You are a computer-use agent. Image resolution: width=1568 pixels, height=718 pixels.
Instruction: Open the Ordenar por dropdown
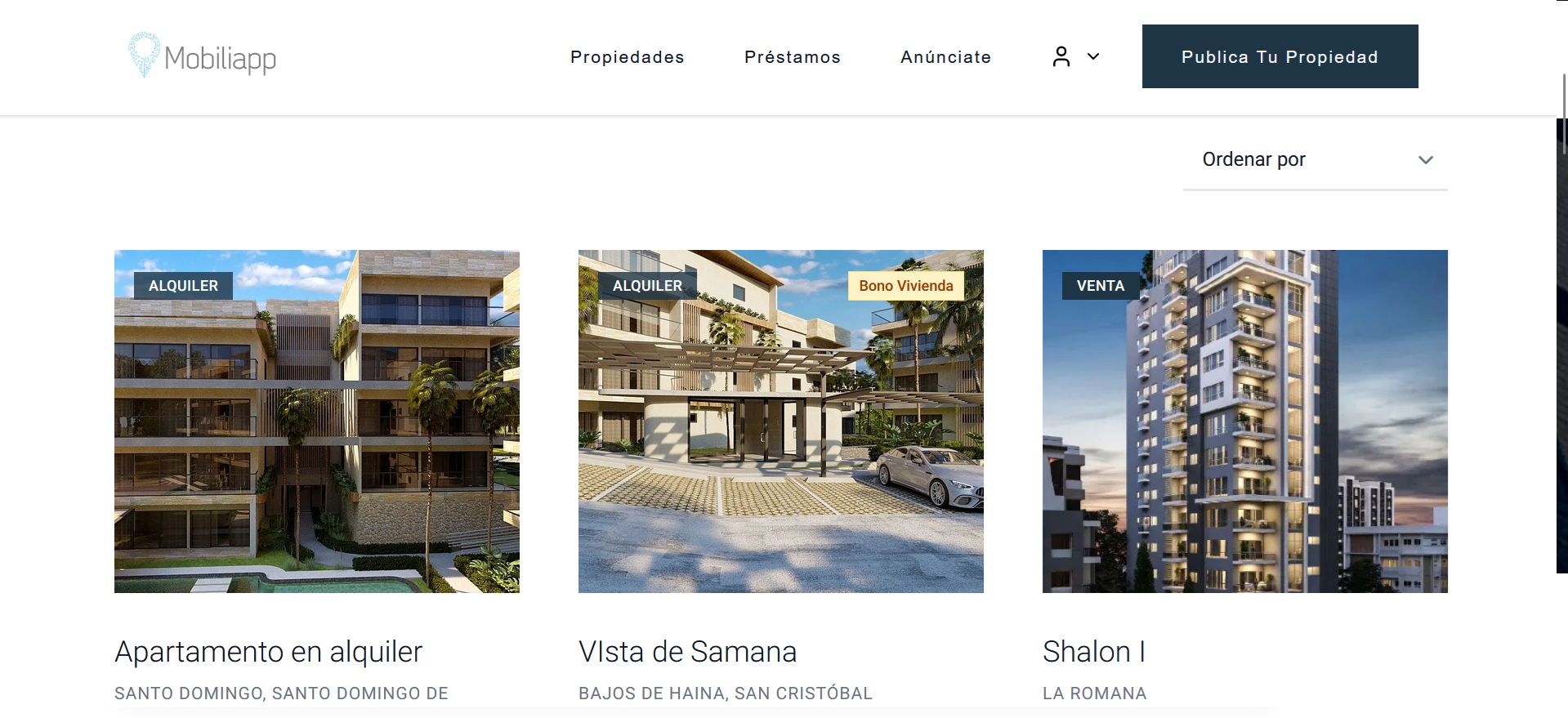[1315, 160]
